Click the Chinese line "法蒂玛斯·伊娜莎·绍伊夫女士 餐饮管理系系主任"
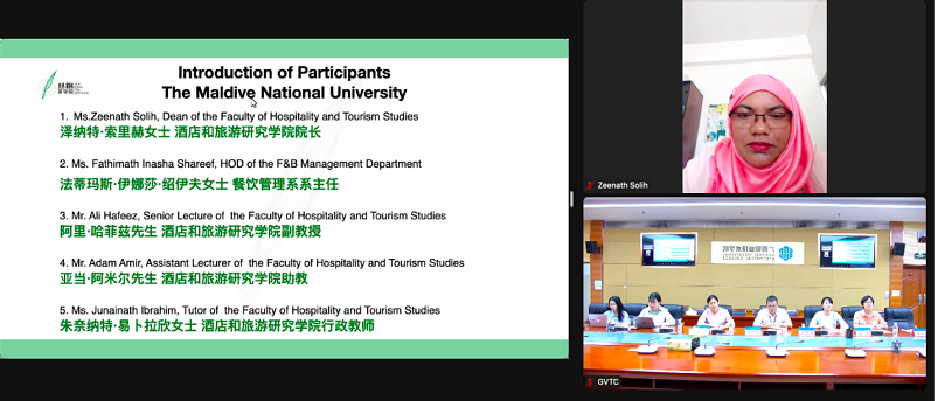Screen dimensions: 935x401 199,184
